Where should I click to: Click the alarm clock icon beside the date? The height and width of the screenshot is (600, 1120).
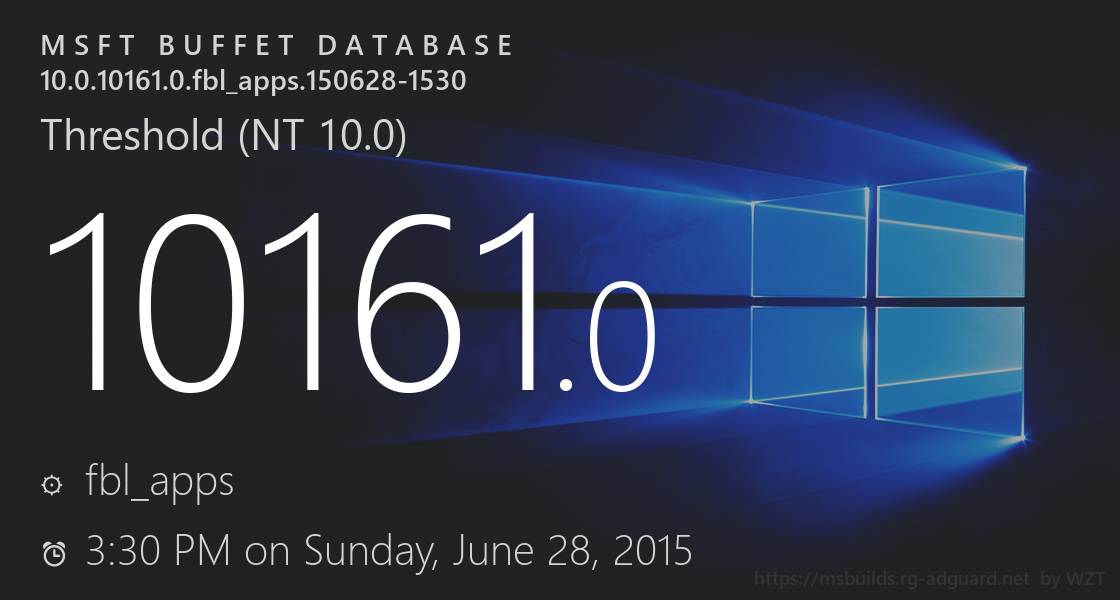click(x=54, y=554)
